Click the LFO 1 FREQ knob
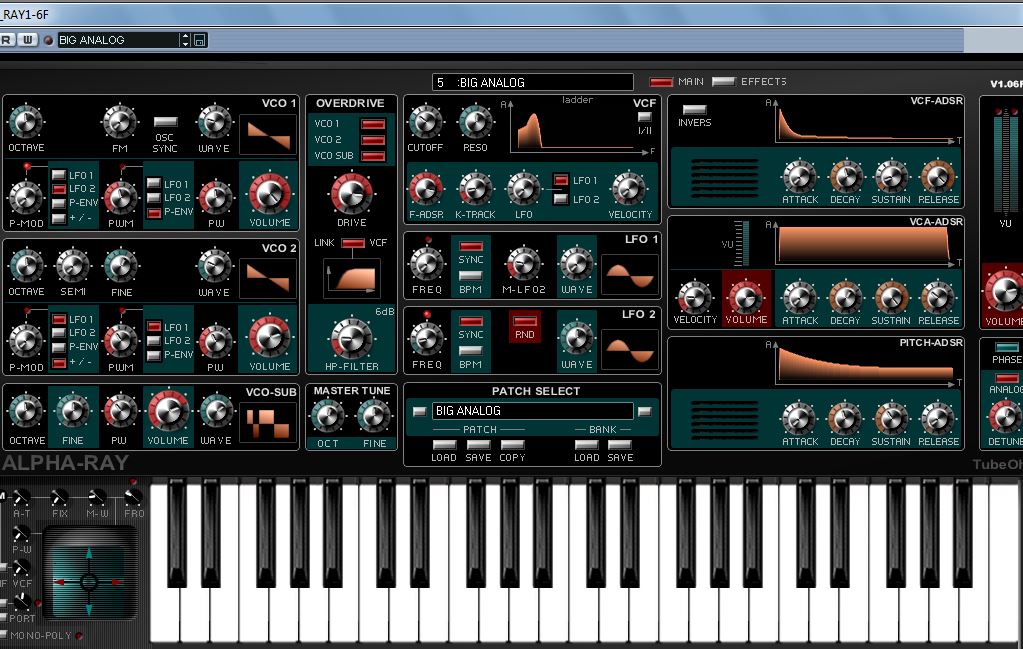The image size is (1023, 649). [427, 264]
